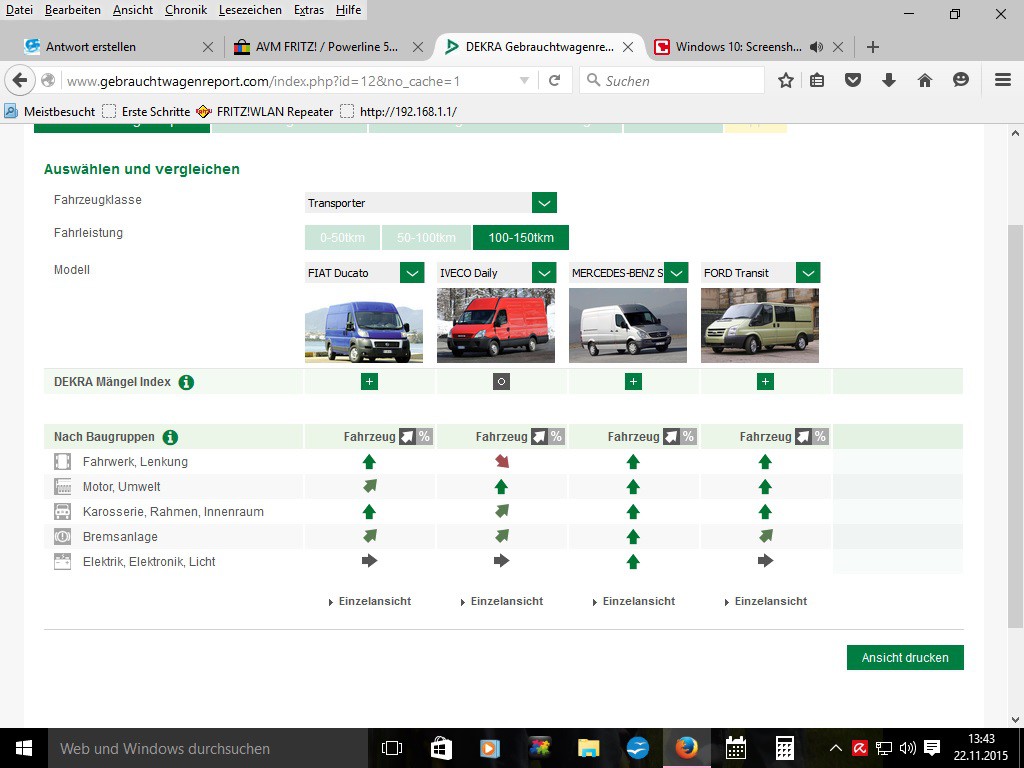Toggle percent view for IVECO Daily column

[x=556, y=436]
